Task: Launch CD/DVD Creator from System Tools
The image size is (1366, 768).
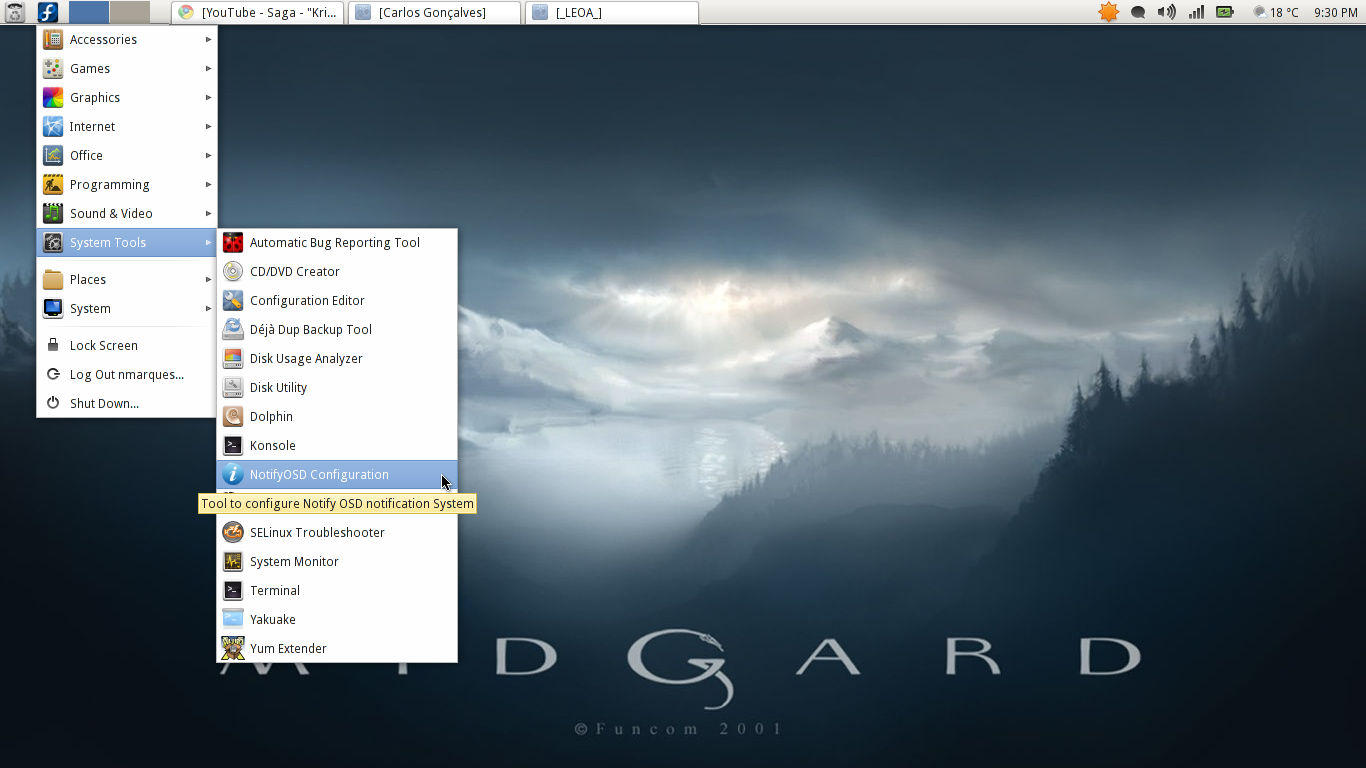Action: (x=337, y=272)
